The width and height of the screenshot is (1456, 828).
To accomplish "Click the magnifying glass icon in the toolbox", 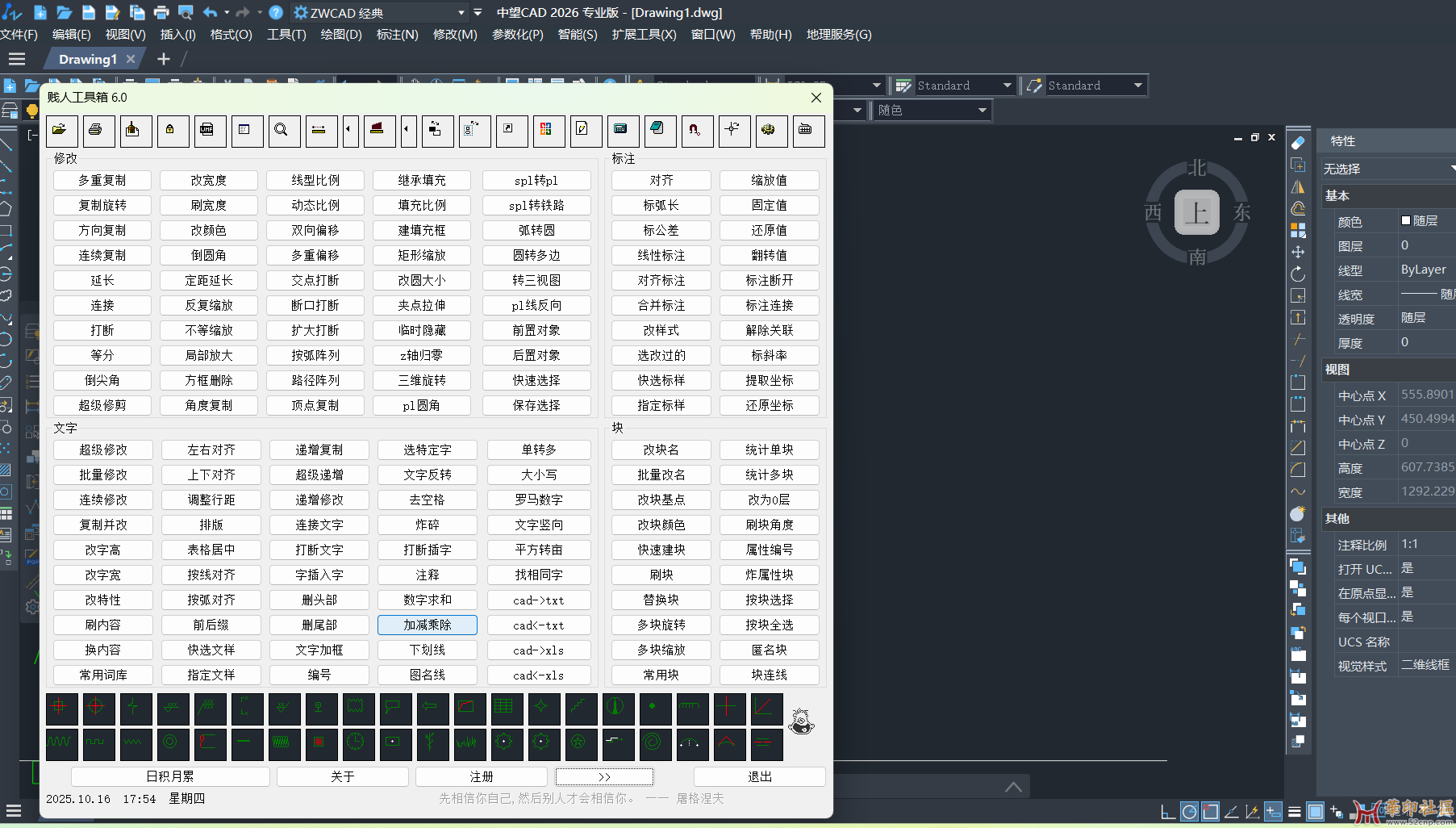I will pyautogui.click(x=282, y=131).
